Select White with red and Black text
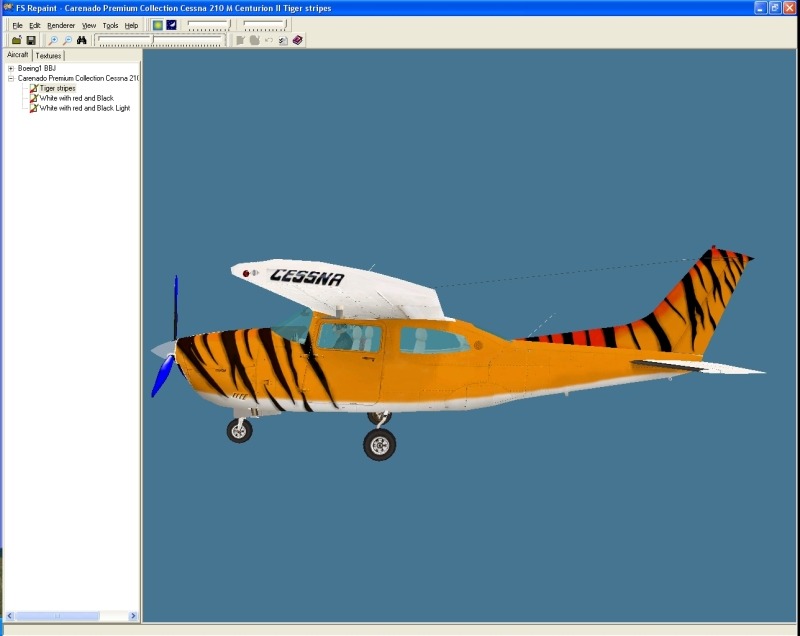Screen dimensions: 800x636 pos(77,98)
